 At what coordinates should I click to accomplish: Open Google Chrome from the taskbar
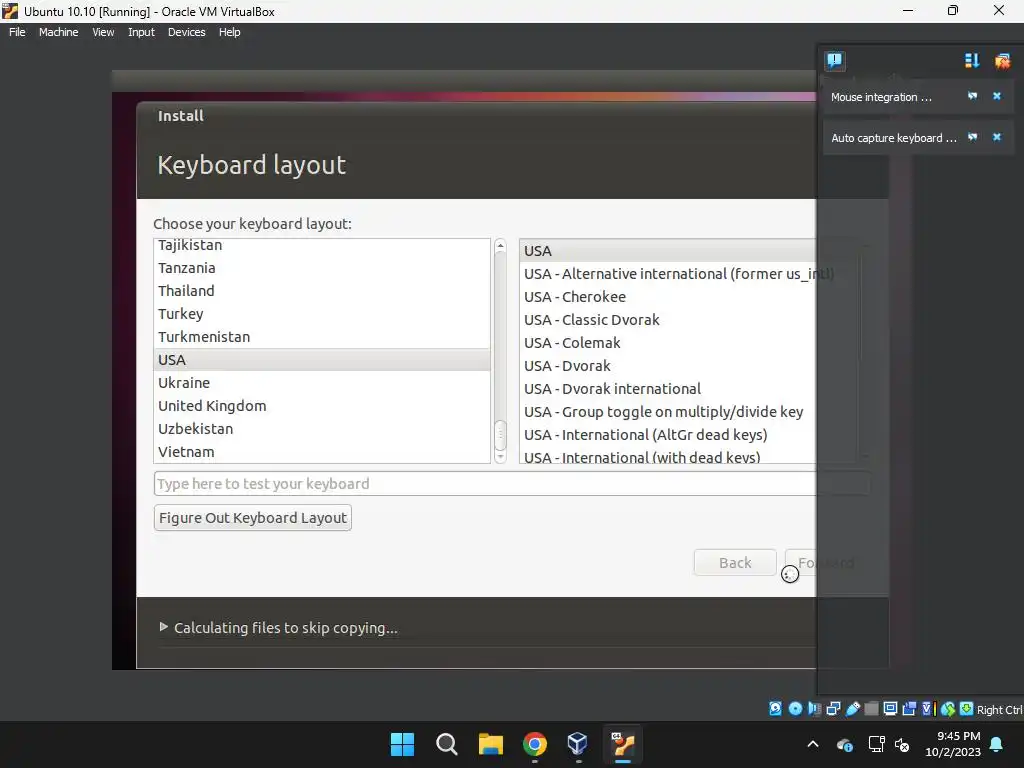tap(535, 744)
